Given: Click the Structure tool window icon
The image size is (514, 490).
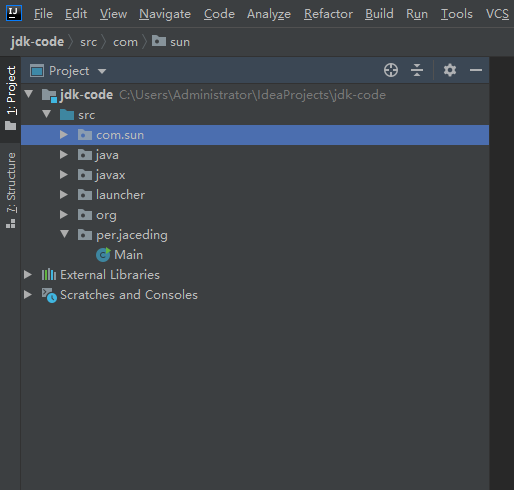Looking at the screenshot, I should pyautogui.click(x=11, y=224).
